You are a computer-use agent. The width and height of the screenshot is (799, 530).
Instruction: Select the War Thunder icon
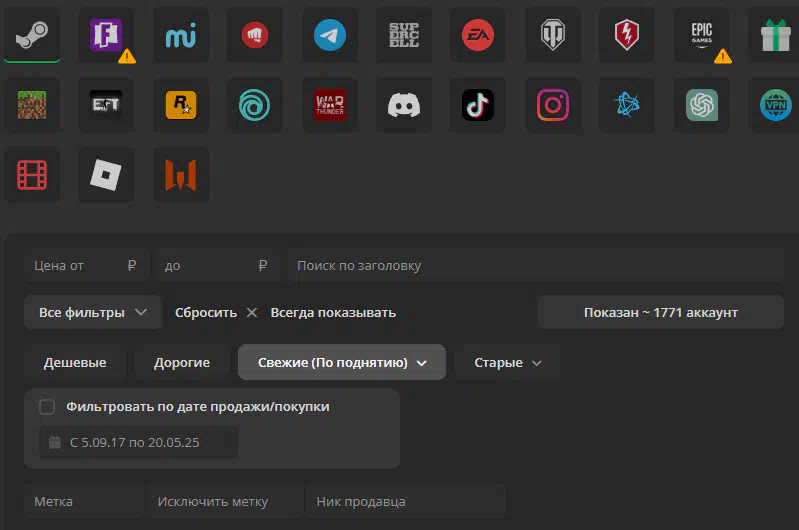coord(330,105)
